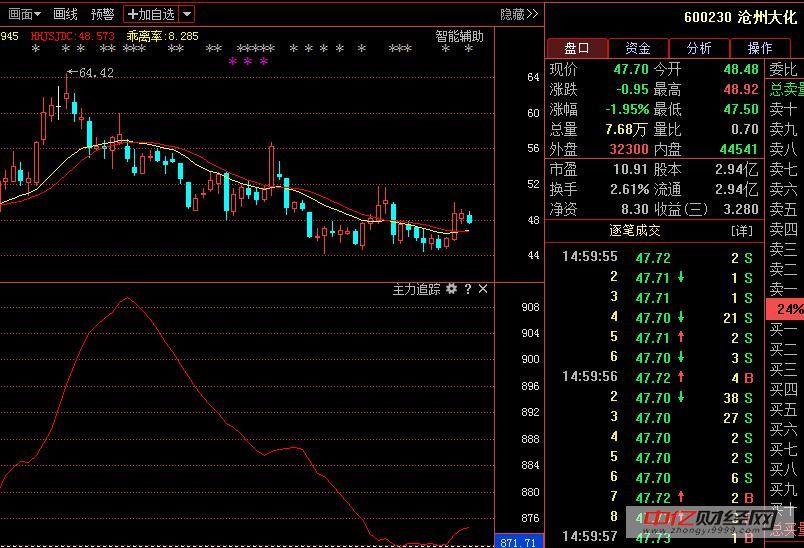This screenshot has width=804, height=548.
Task: Click the 最低 value 47.50
Action: [x=741, y=109]
